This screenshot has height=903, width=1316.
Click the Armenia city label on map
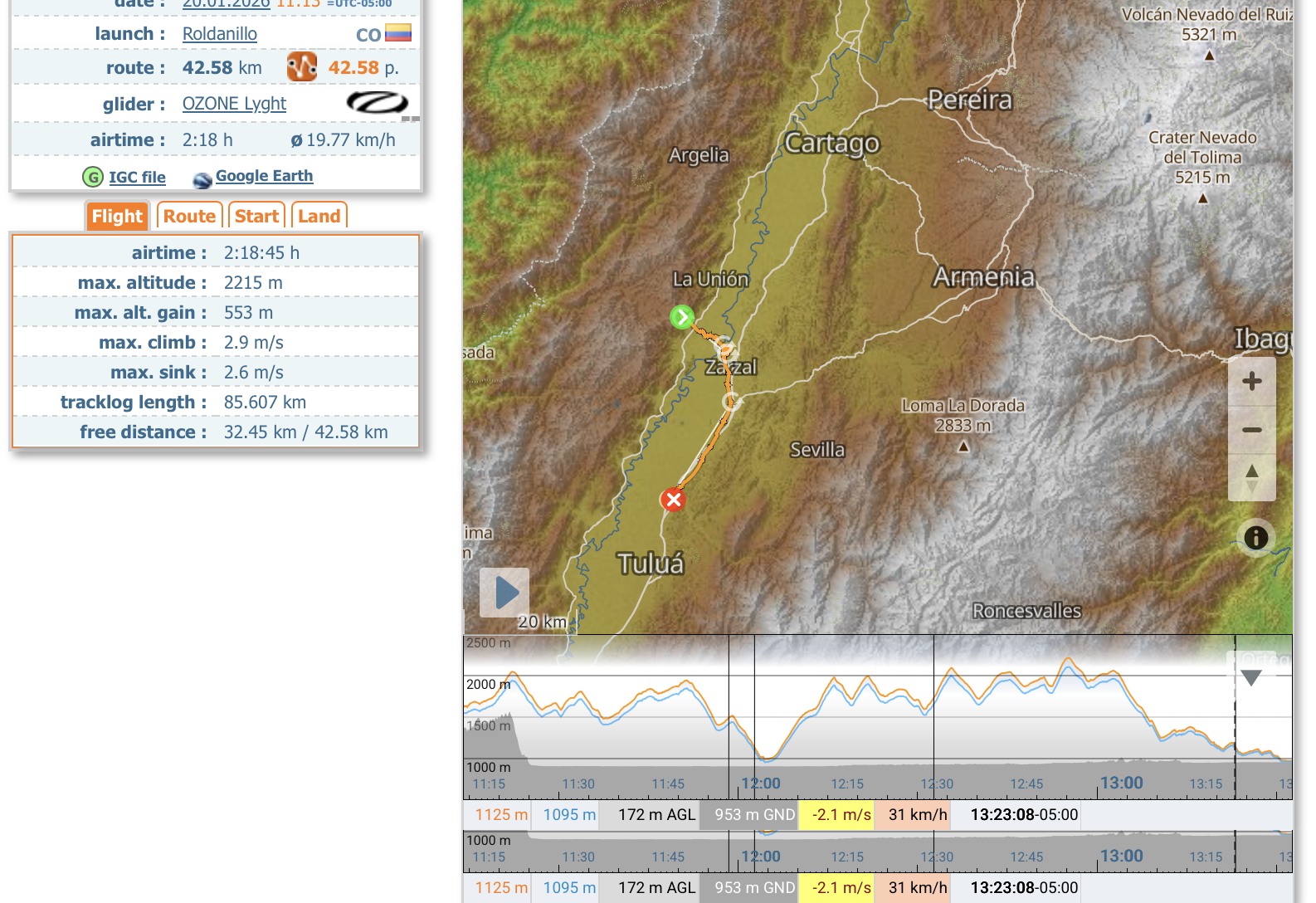click(984, 276)
